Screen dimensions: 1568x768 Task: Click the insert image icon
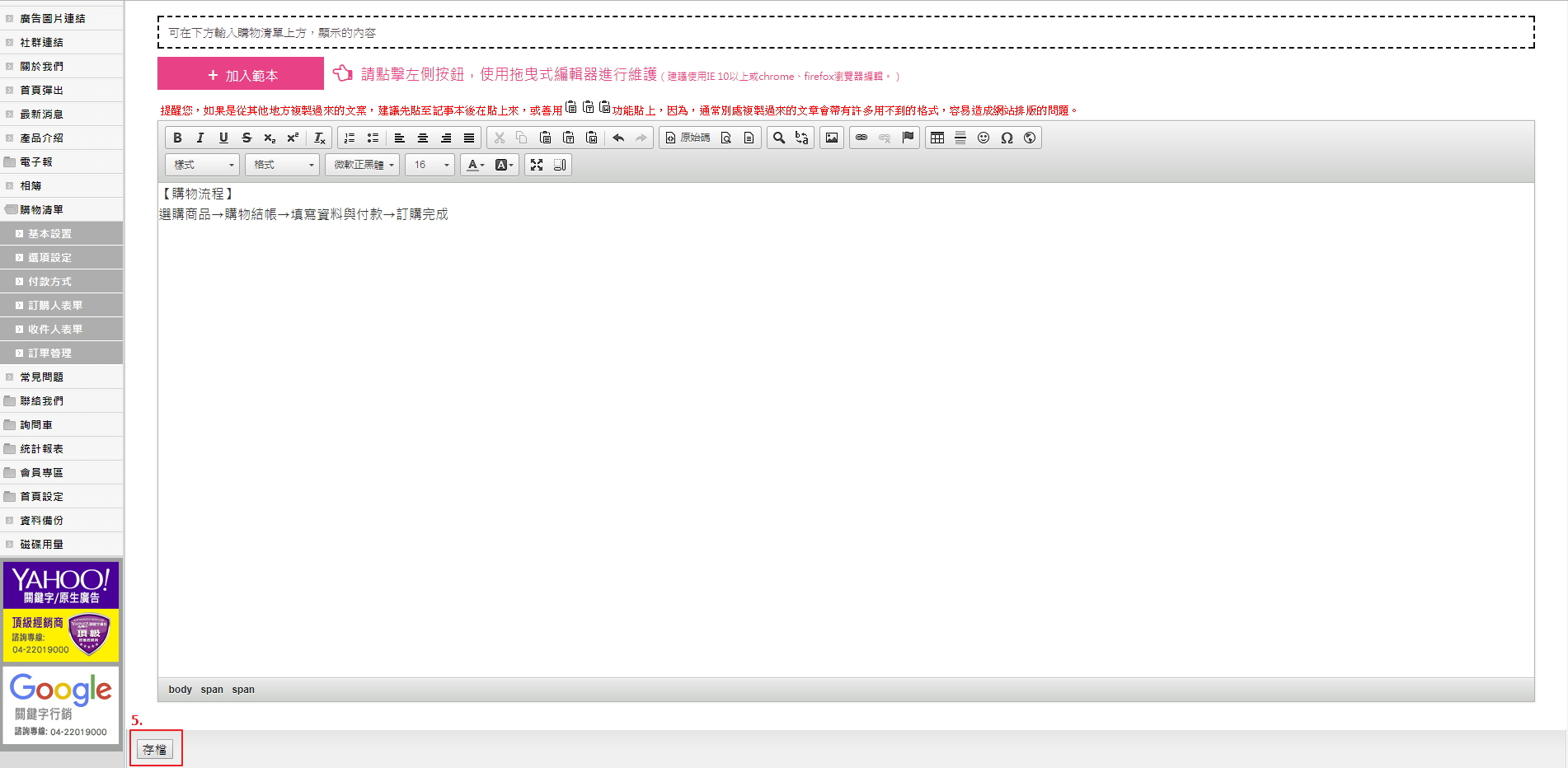832,138
